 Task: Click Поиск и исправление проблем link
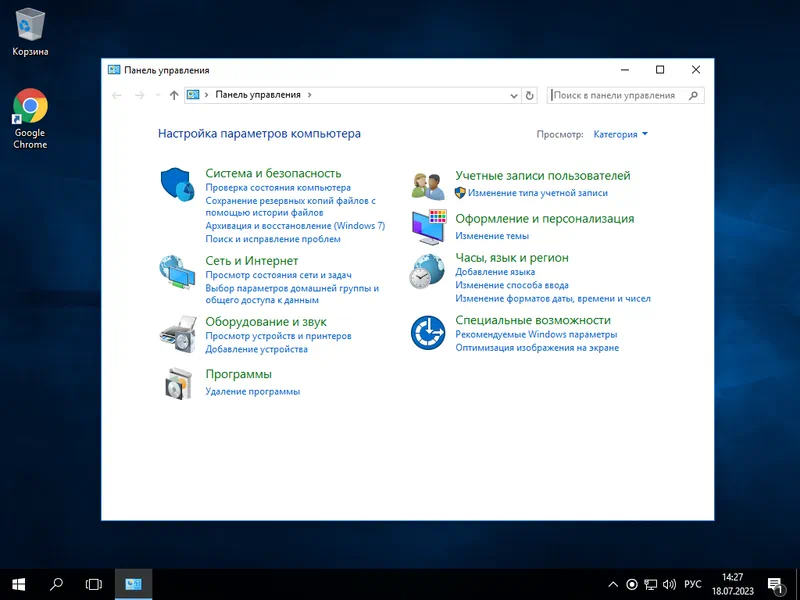point(273,239)
